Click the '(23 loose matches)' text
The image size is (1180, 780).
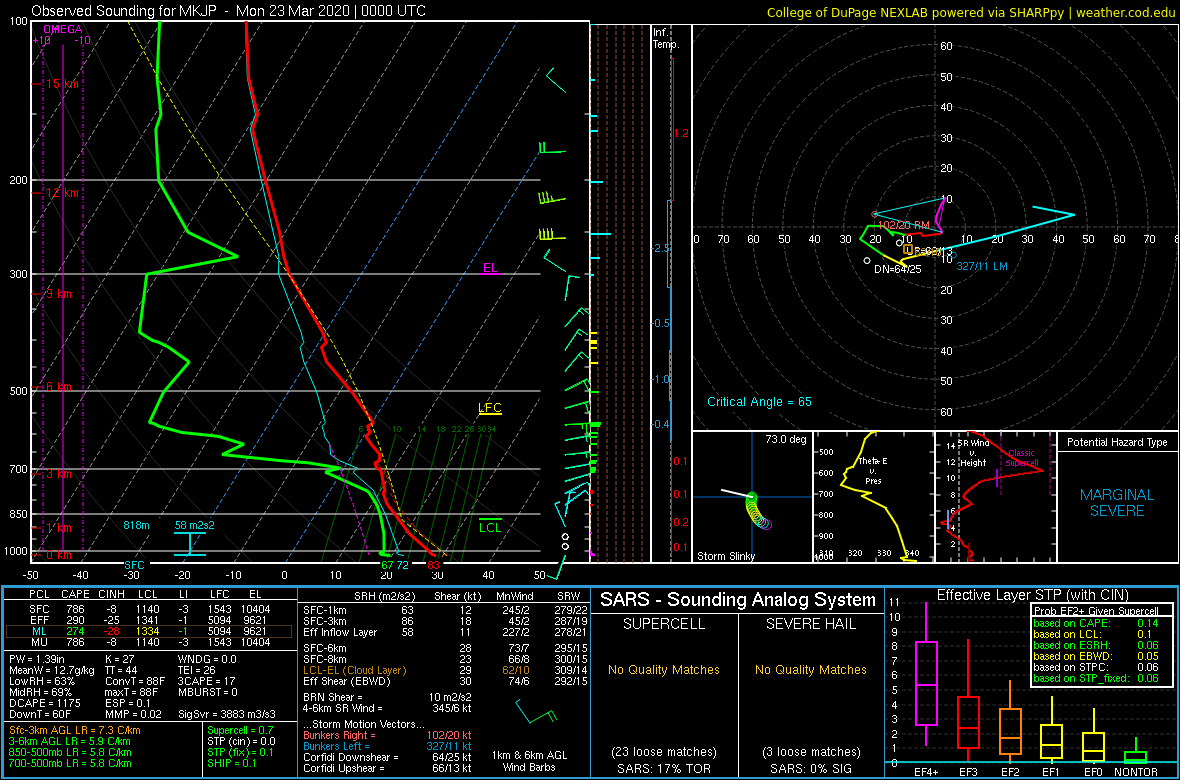[x=665, y=751]
